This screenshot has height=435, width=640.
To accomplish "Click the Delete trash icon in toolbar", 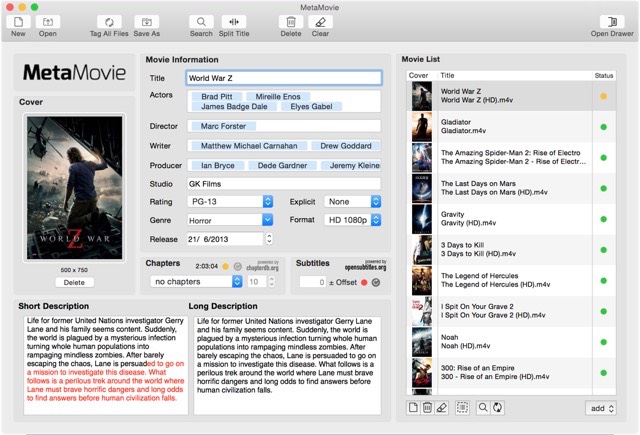I will [291, 22].
